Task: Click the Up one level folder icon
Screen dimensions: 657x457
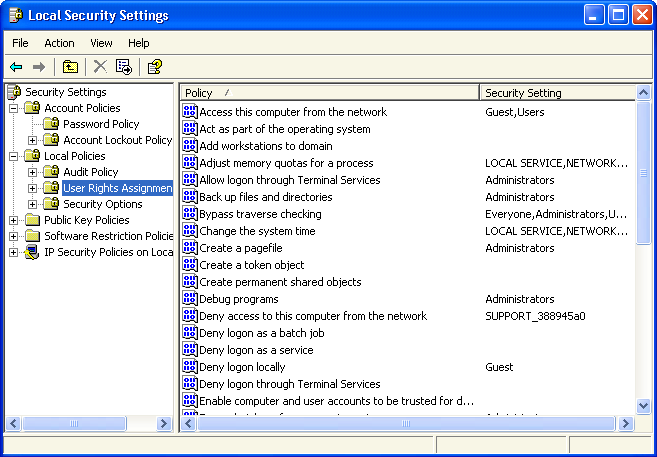Action: point(70,67)
